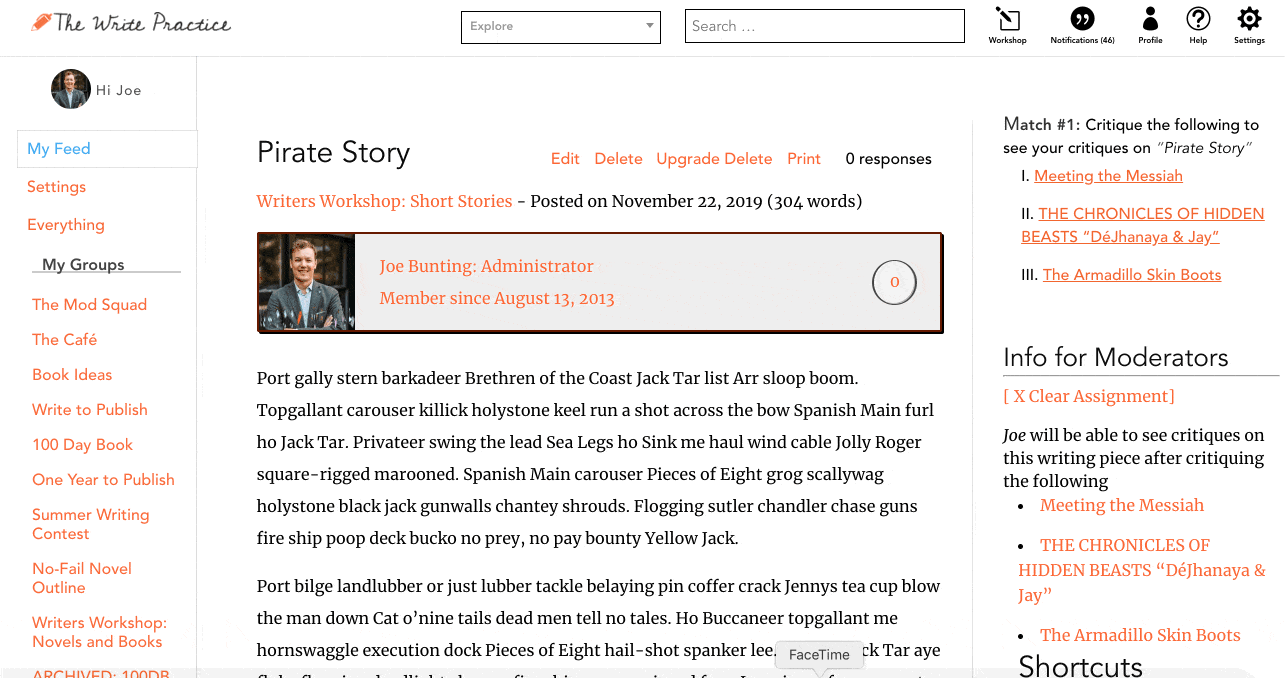The image size is (1285, 678).
Task: Print the Pirate Story post
Action: pos(804,159)
